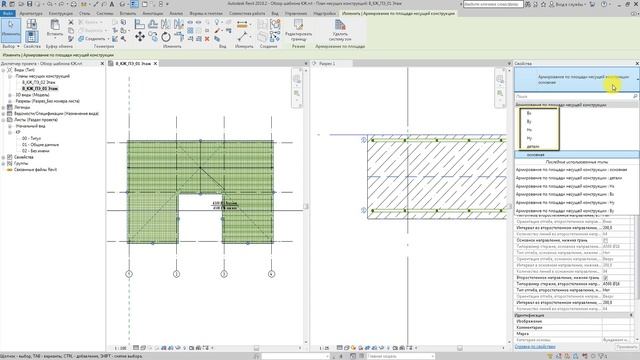Click the plan view horizontal scrollbar

coord(256,348)
